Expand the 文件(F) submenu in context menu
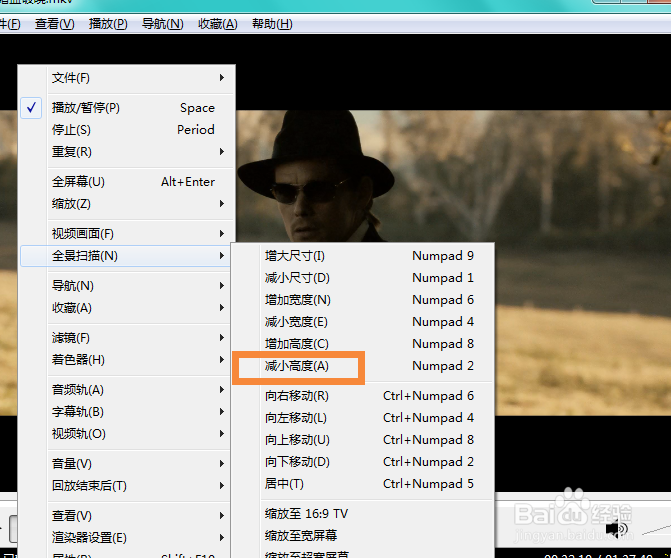Viewport: 671px width, 558px height. (127, 78)
